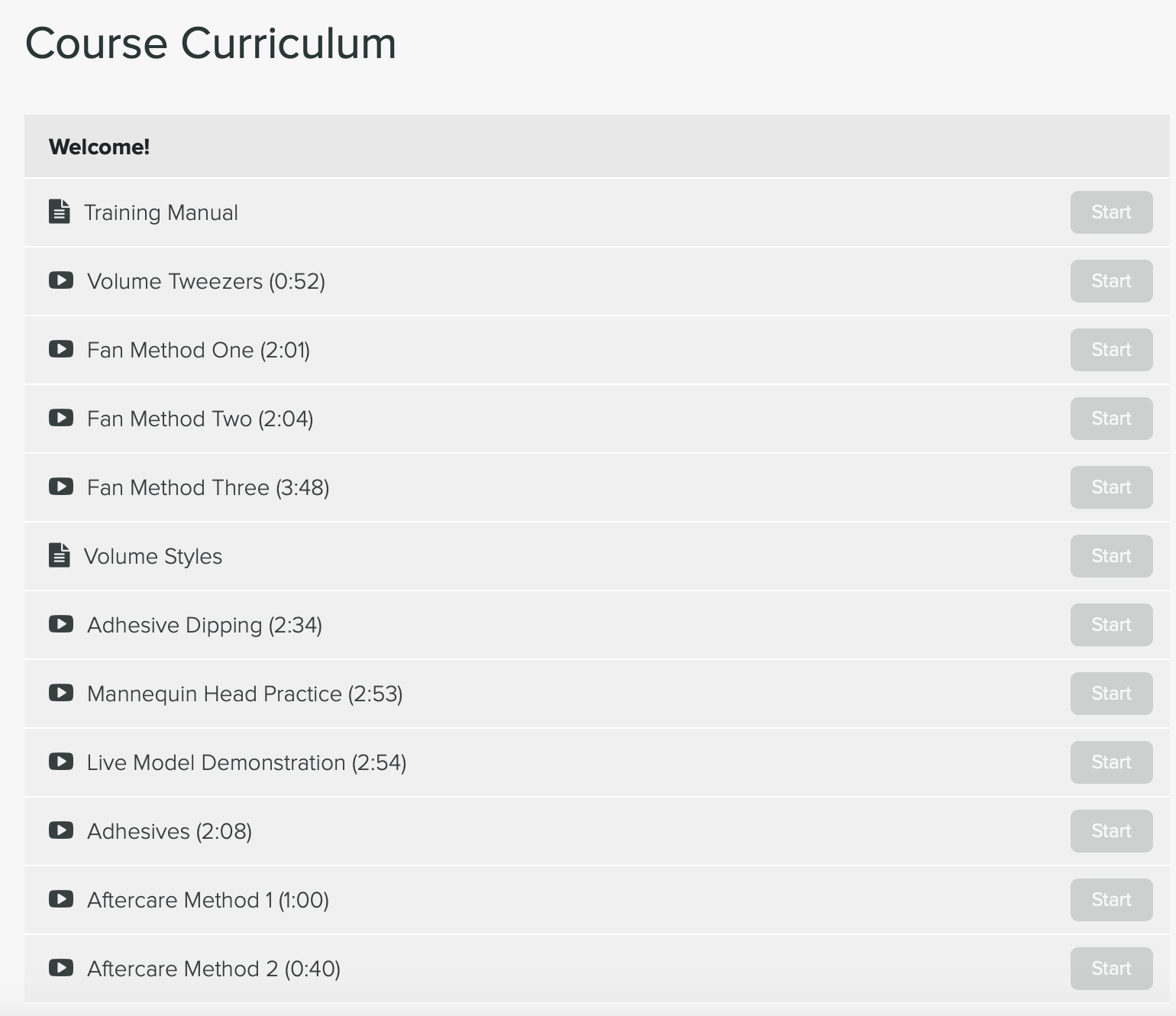Click the video icon for Fan Method One

[61, 349]
